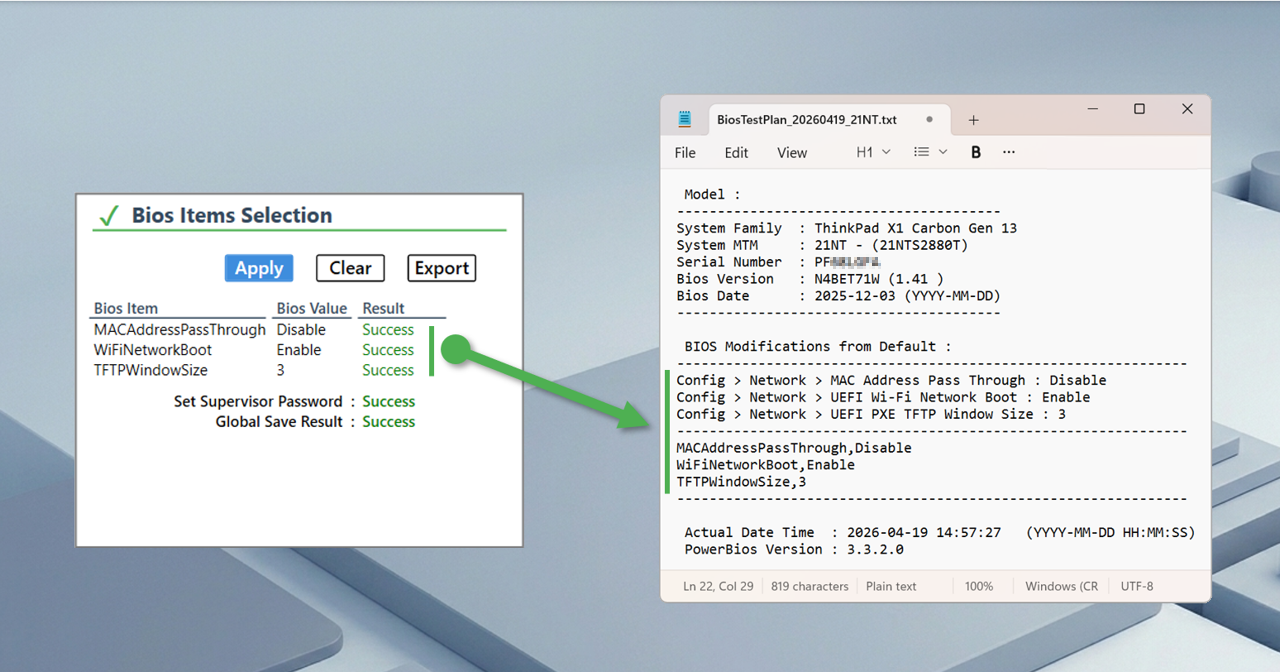1280x672 pixels.
Task: Click the Result column header
Action: 384,308
